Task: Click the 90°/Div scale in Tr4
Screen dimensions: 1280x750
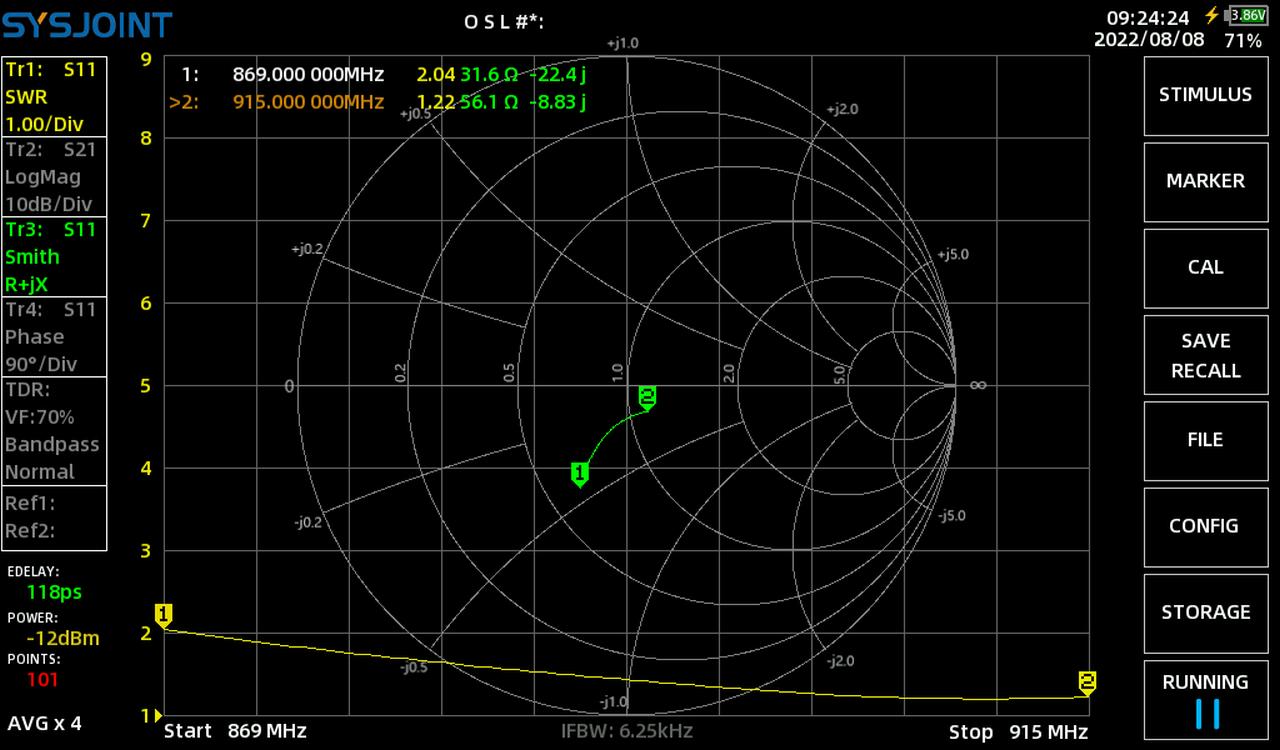Action: pyautogui.click(x=41, y=364)
